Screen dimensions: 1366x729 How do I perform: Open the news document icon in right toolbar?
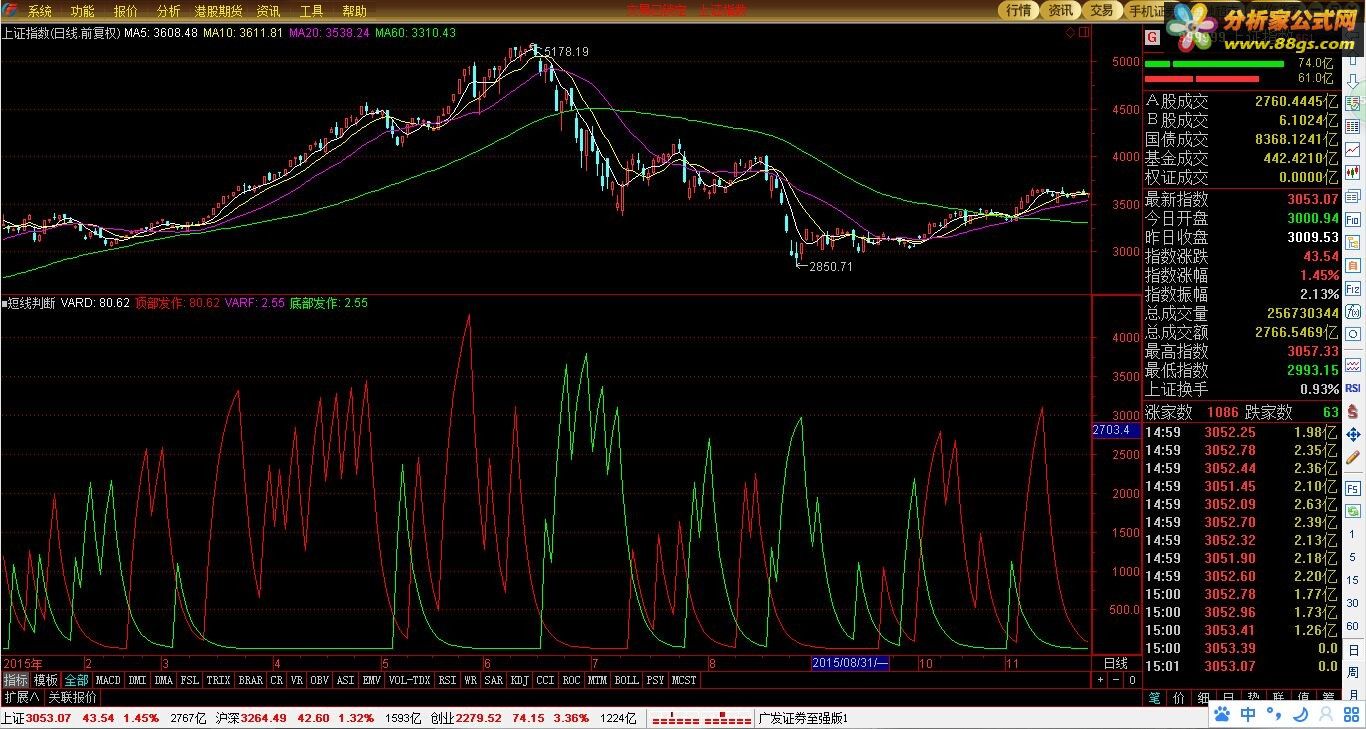(x=1353, y=196)
